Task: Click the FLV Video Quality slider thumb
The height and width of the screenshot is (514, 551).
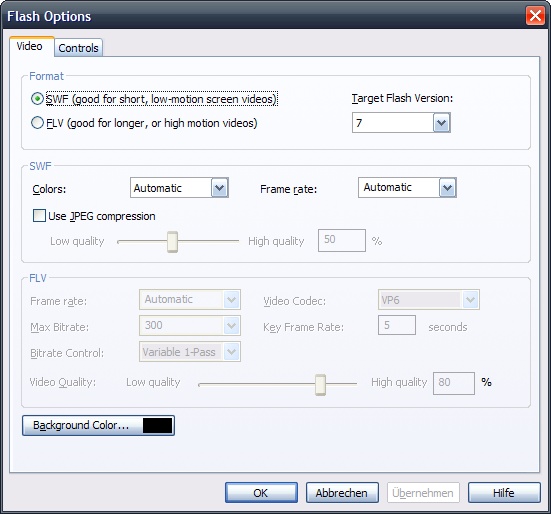Action: pos(320,385)
